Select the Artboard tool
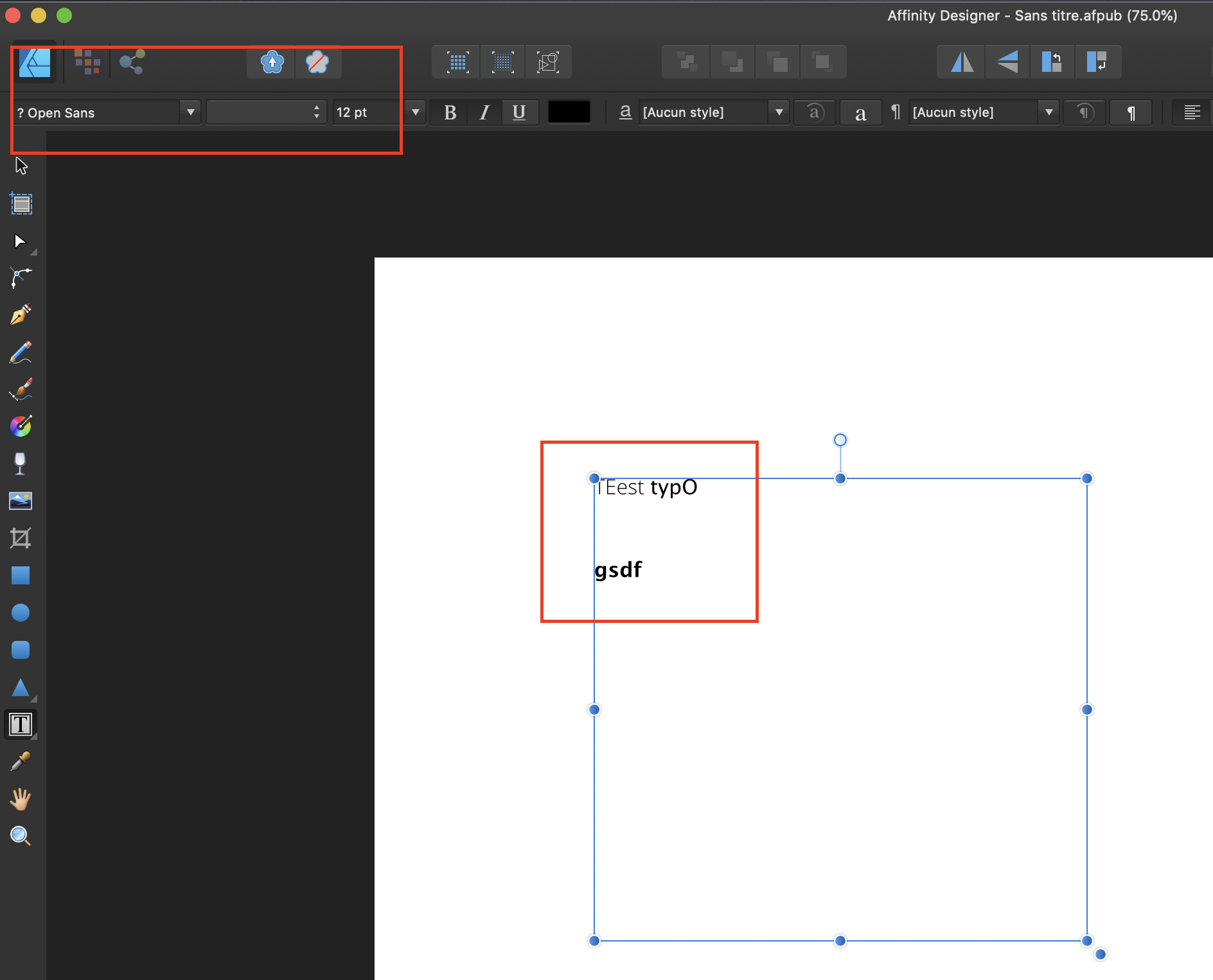This screenshot has height=980, width=1213. tap(21, 204)
